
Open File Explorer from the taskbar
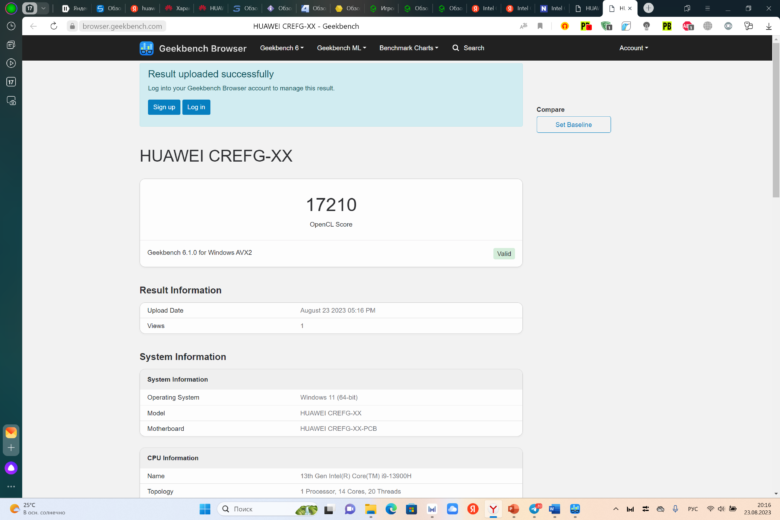pos(371,509)
